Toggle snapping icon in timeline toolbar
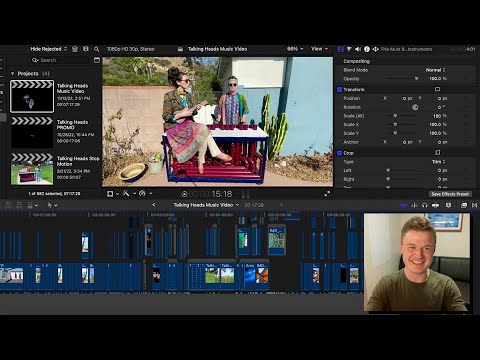 click(435, 205)
